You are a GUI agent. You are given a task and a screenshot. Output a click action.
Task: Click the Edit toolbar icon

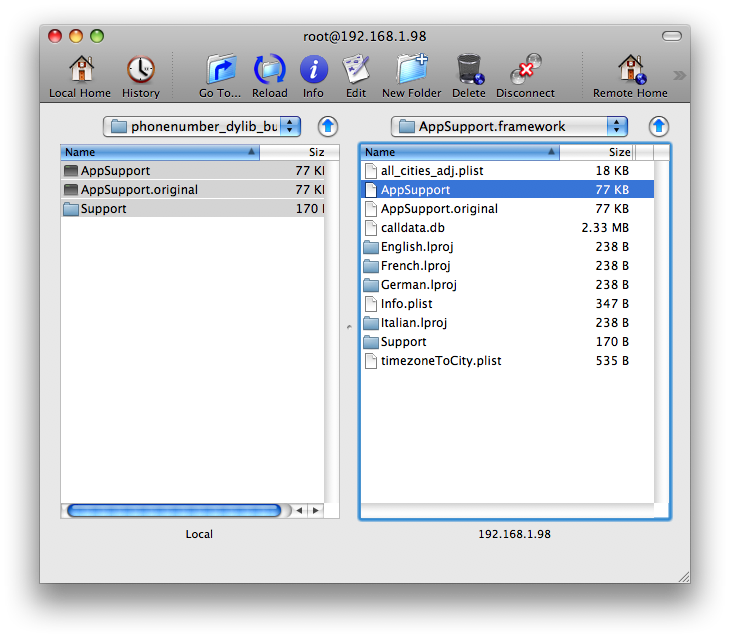click(x=356, y=70)
